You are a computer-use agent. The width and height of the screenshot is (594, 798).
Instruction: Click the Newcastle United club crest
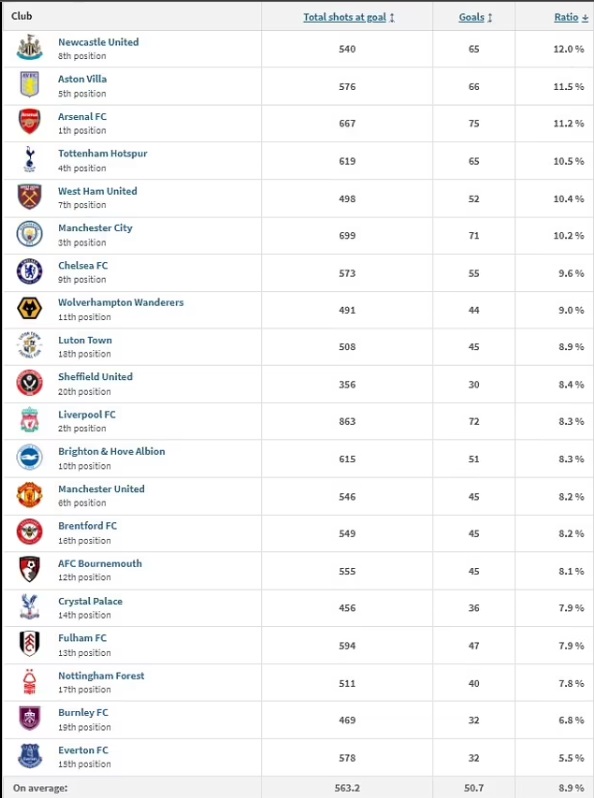pyautogui.click(x=30, y=48)
